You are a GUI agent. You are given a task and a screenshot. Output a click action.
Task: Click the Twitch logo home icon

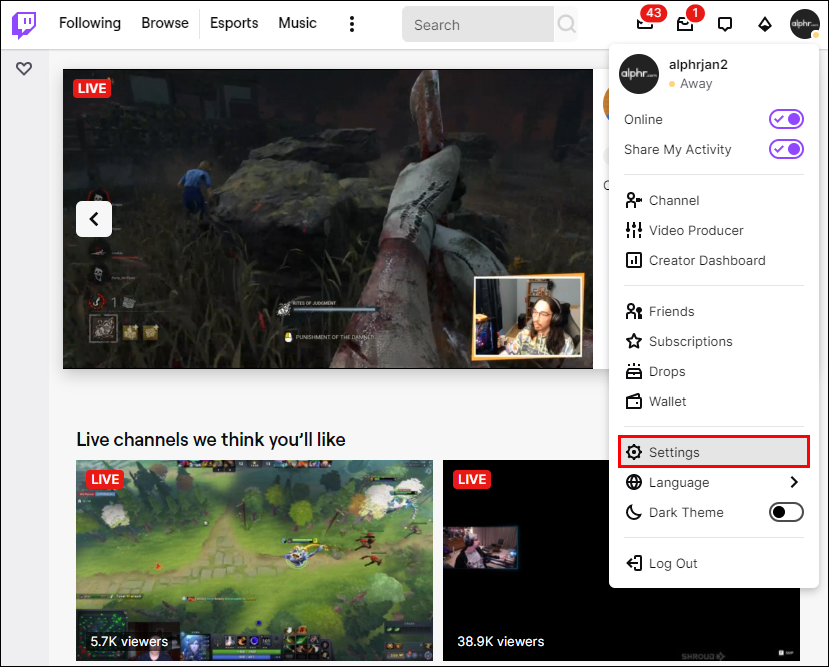[x=24, y=24]
